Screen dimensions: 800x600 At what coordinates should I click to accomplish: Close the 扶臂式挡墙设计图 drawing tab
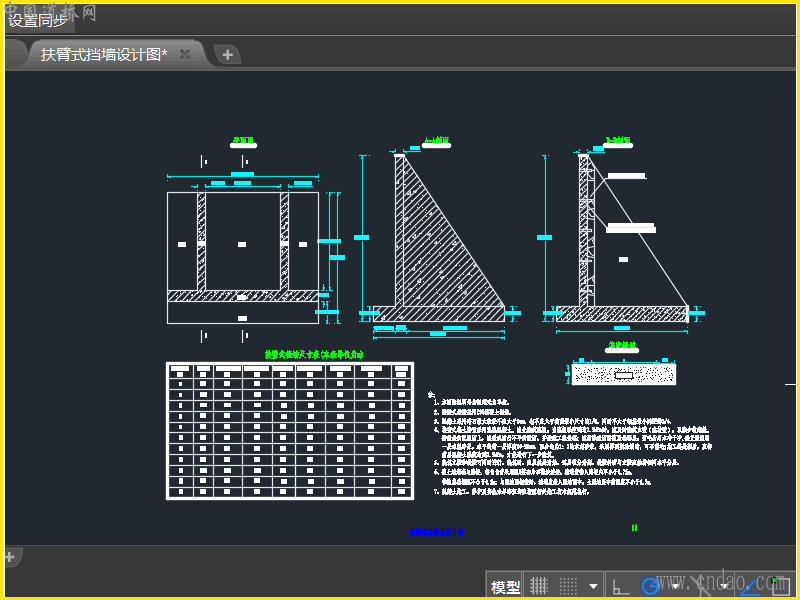(x=185, y=55)
